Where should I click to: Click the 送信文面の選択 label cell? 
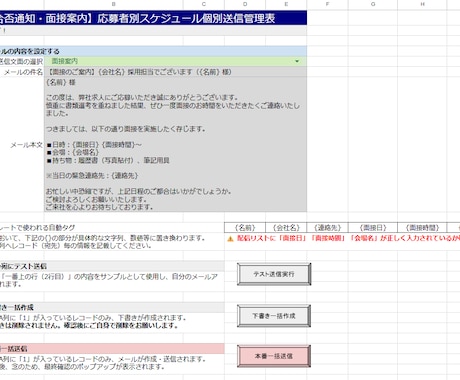pos(22,62)
